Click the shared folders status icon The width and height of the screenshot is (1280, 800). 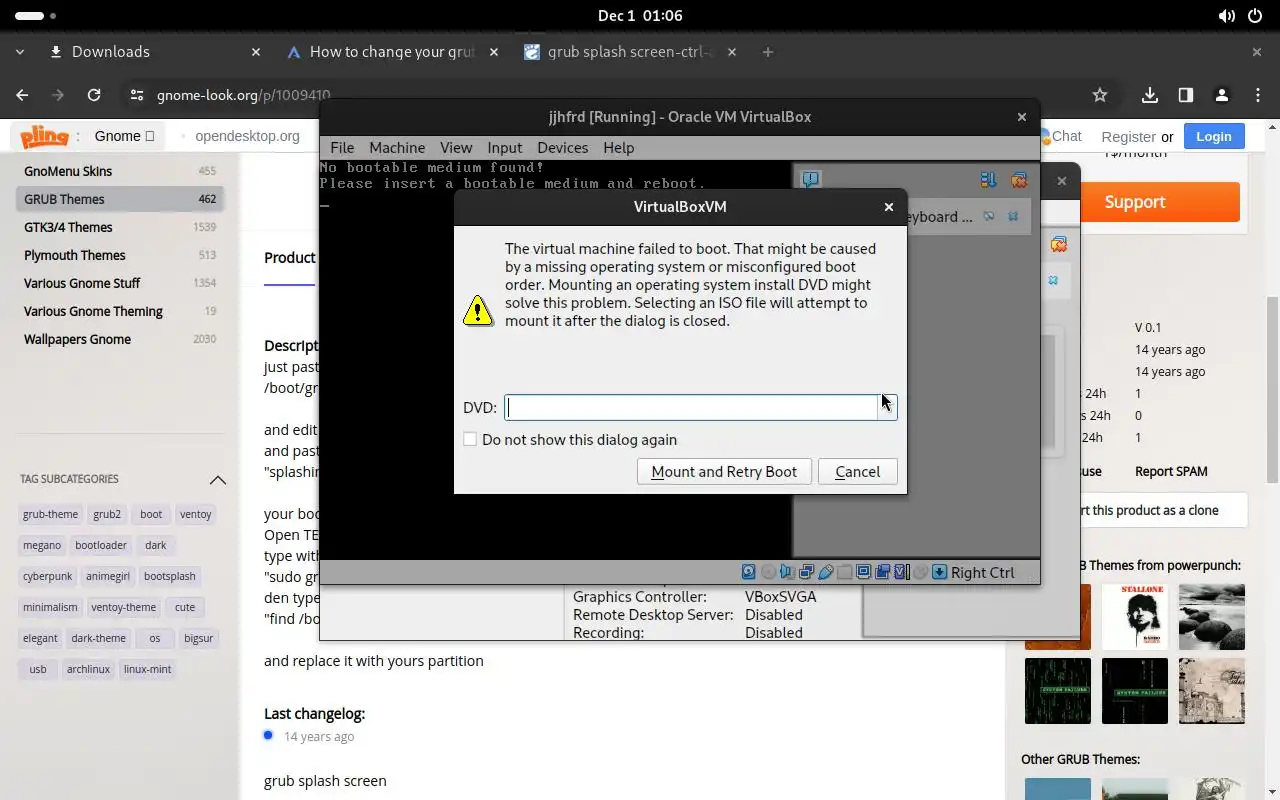coord(844,572)
